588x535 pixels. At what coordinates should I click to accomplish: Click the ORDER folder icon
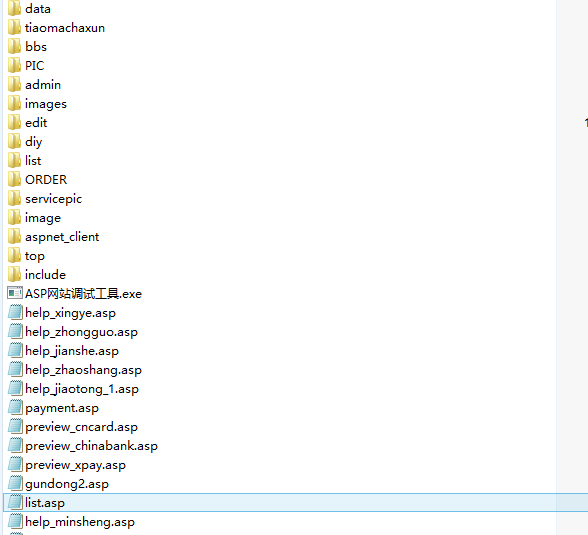[14, 179]
